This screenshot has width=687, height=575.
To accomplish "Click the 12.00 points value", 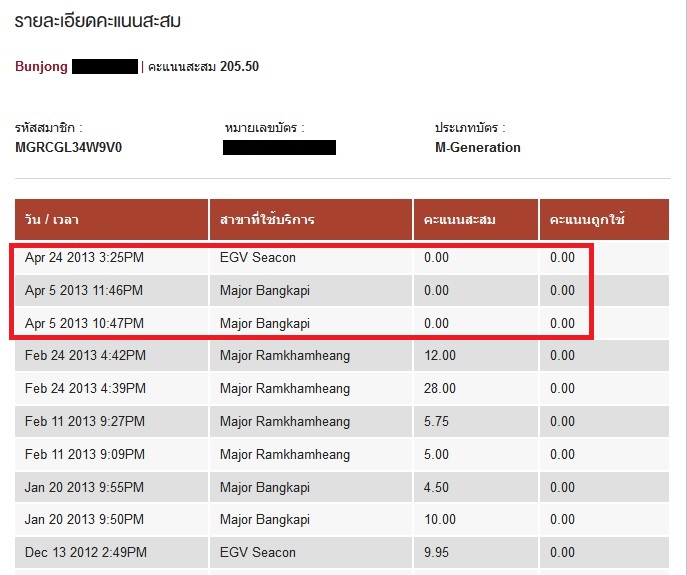I will click(439, 355).
